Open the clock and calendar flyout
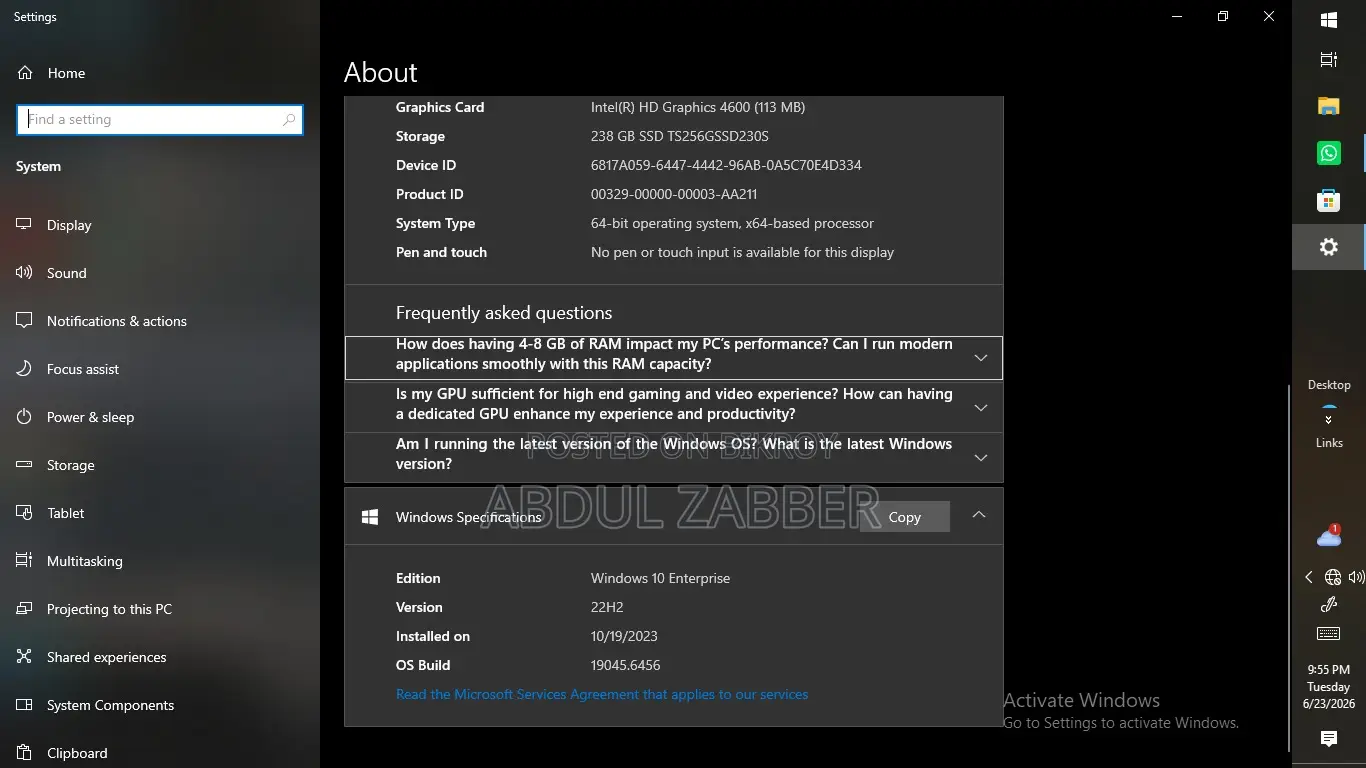Image resolution: width=1366 pixels, height=768 pixels. pos(1329,687)
